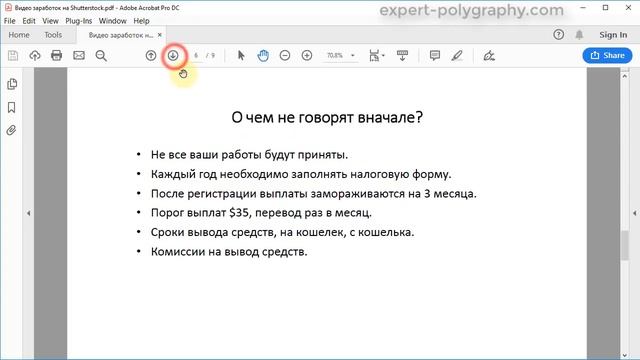This screenshot has width=640, height=360.
Task: Zoom in with plus icon
Action: pos(307,56)
